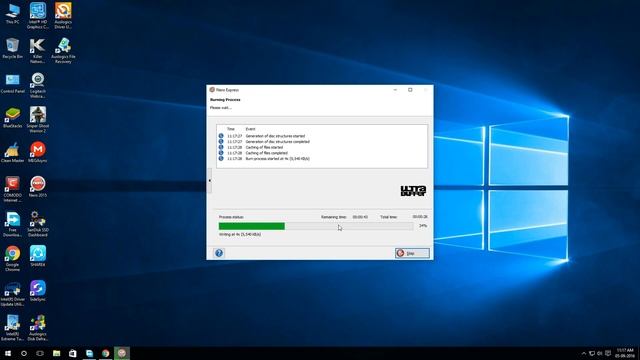Viewport: 640px width, 360px height.
Task: Click the Nero Express taskbar button
Action: (122, 353)
